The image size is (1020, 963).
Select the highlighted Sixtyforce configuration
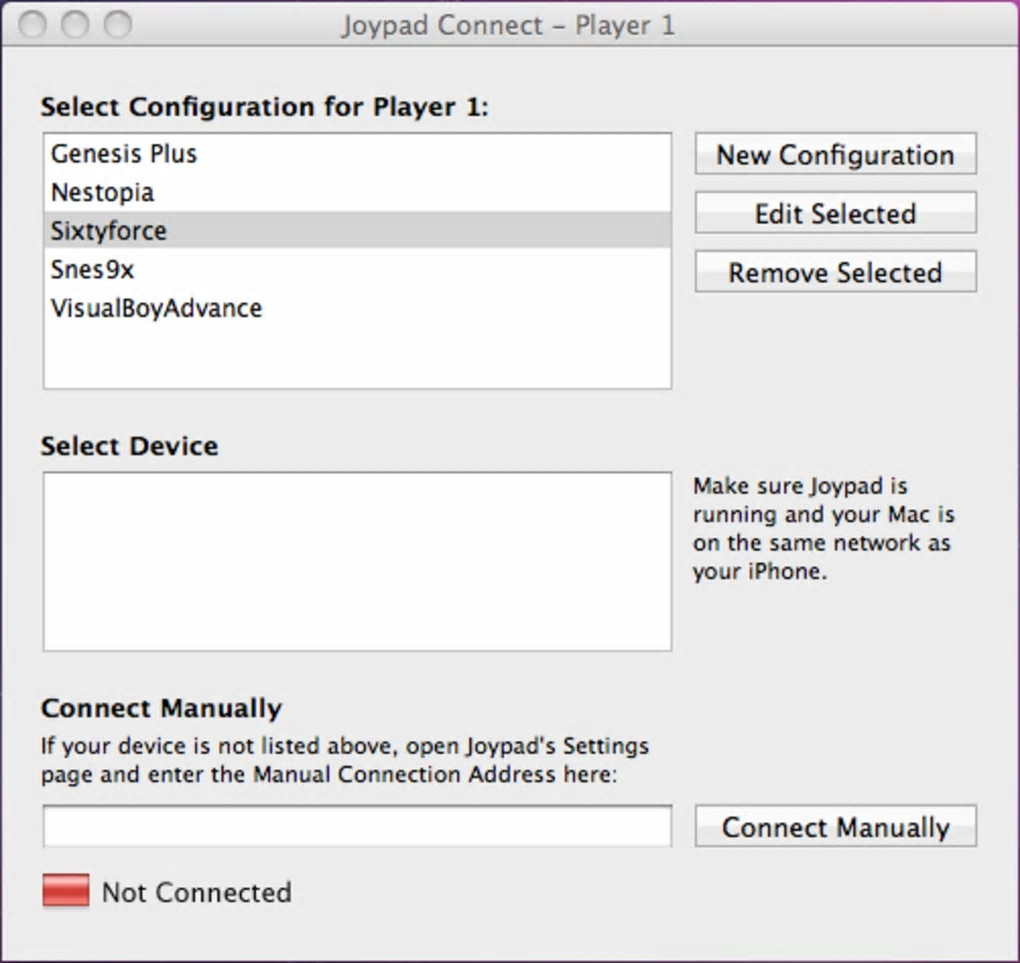click(109, 231)
